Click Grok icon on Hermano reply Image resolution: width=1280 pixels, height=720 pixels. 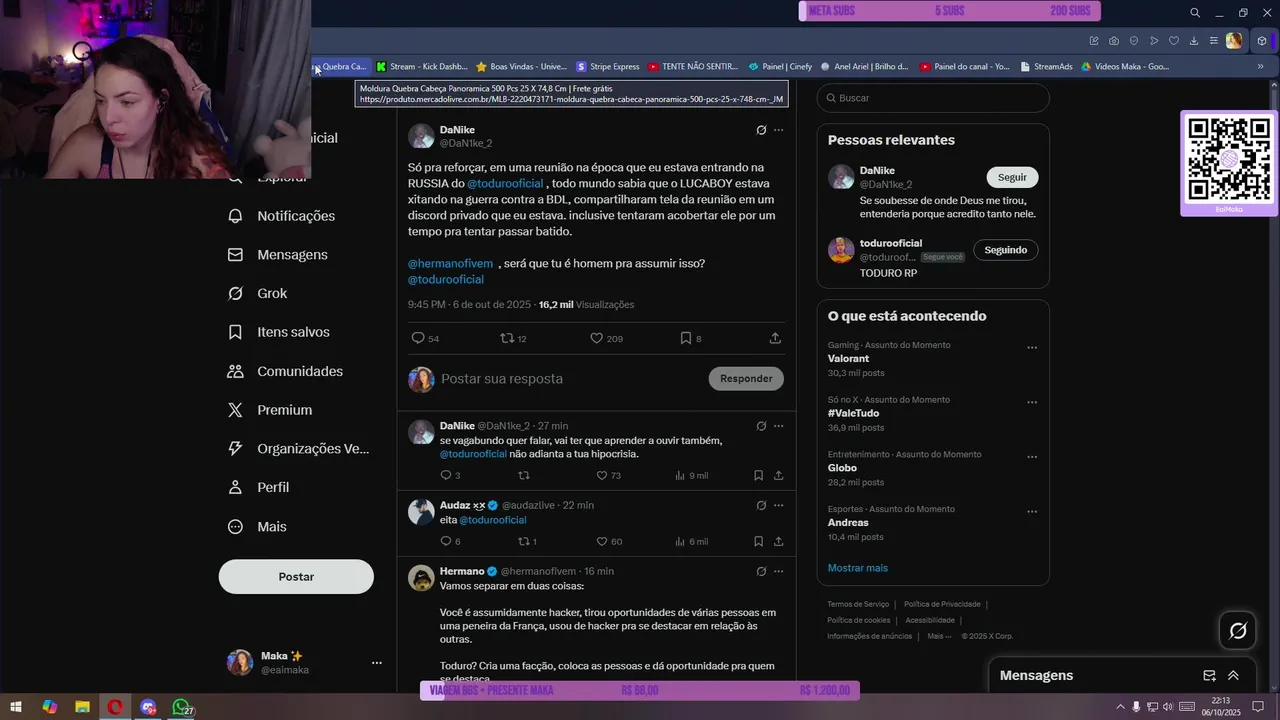(x=761, y=571)
